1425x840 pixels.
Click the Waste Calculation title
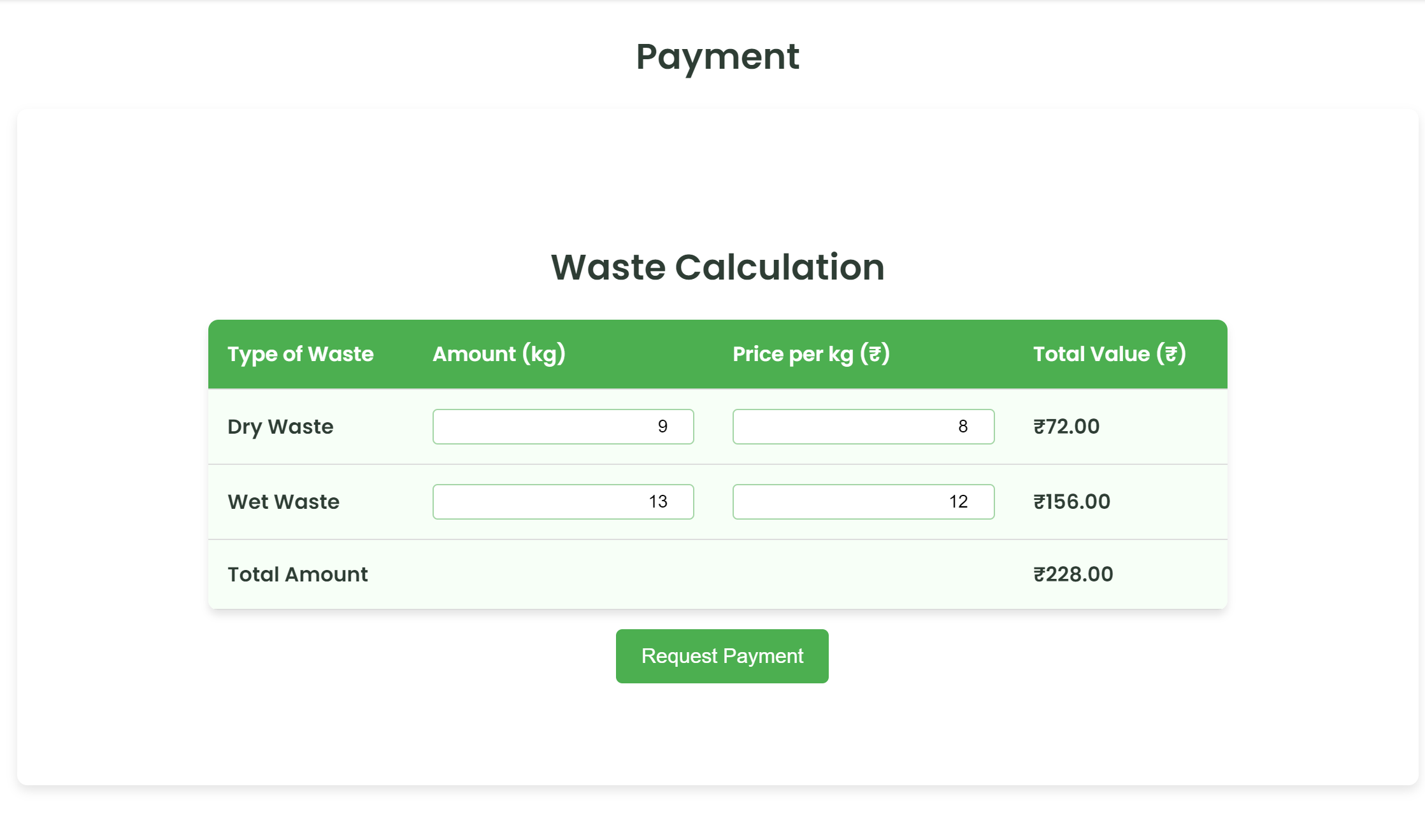point(717,267)
